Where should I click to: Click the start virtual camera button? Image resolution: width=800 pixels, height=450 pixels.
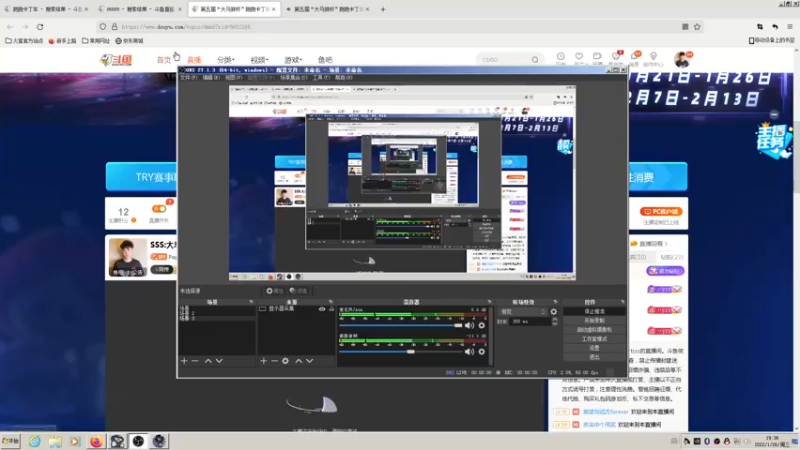[x=594, y=330]
